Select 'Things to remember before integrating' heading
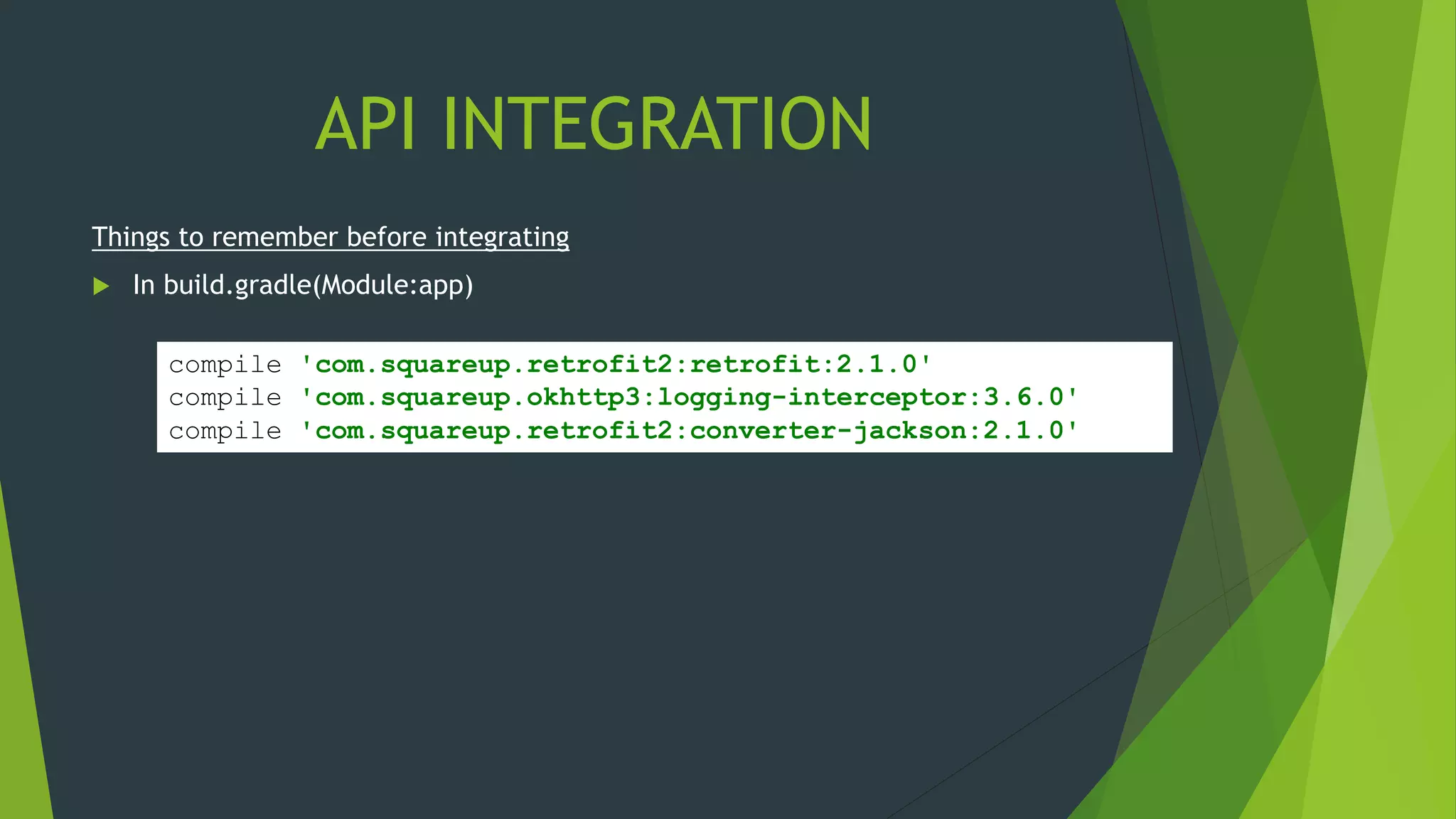The image size is (1456, 819). (x=331, y=237)
